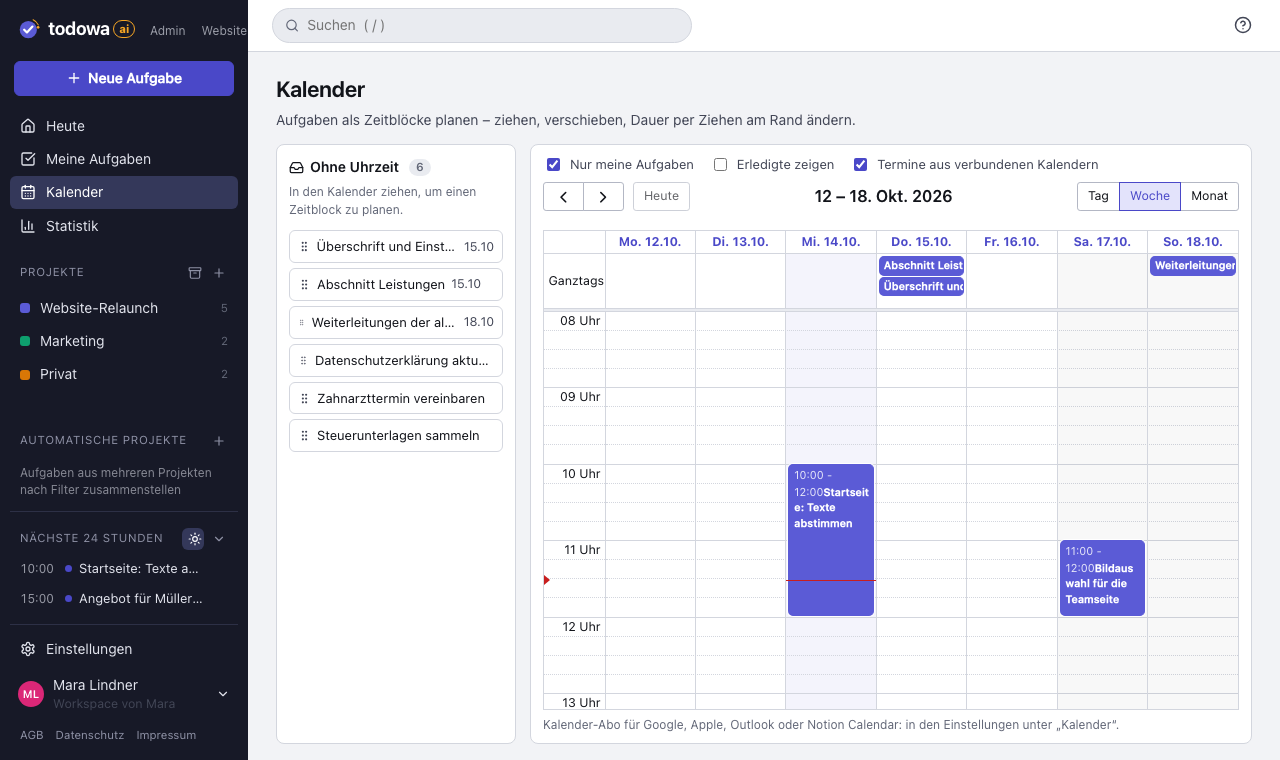Add an automatic project with plus icon
Screen dimensions: 1280x760
coord(220,440)
